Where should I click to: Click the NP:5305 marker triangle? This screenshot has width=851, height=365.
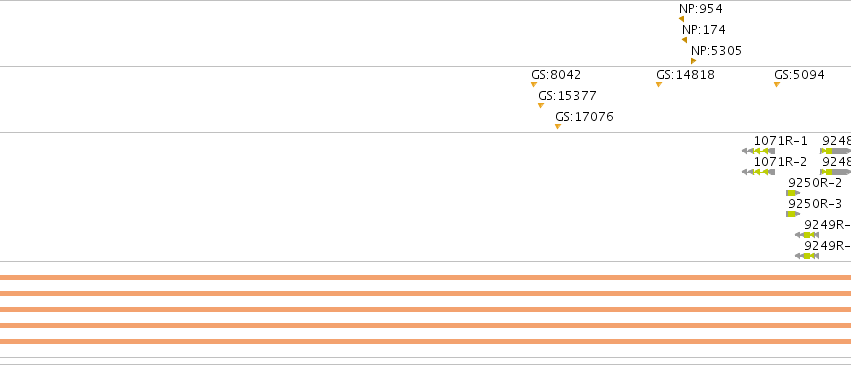(x=693, y=61)
